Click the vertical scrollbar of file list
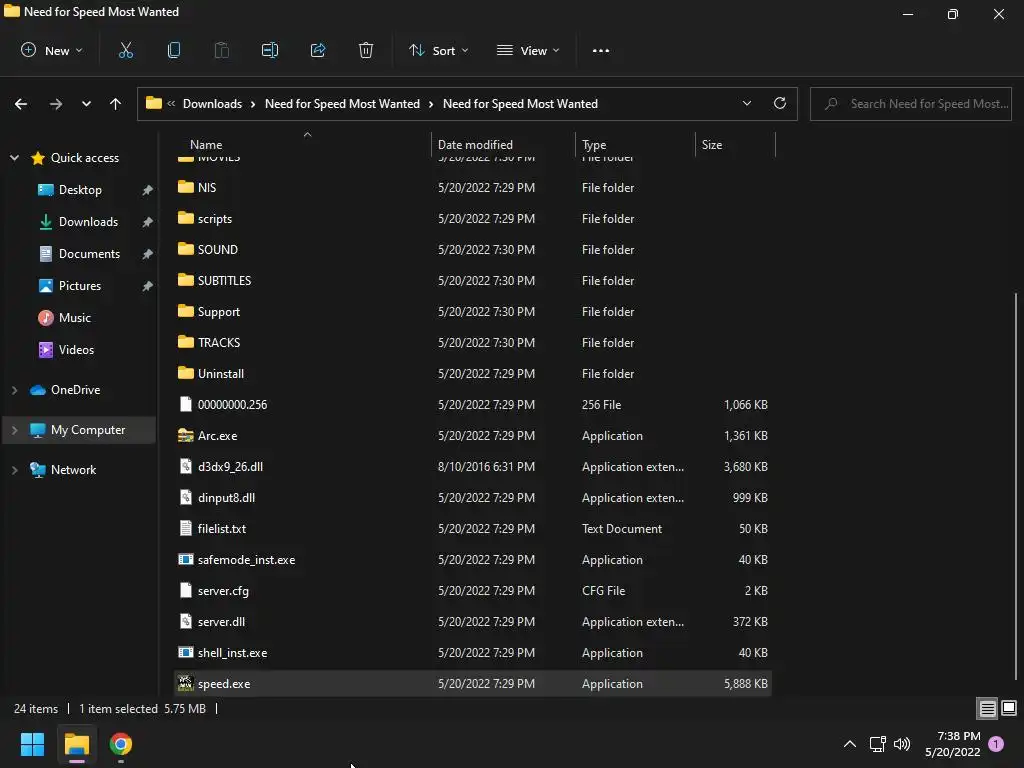Screen dimensions: 1024x768 [x=1017, y=486]
